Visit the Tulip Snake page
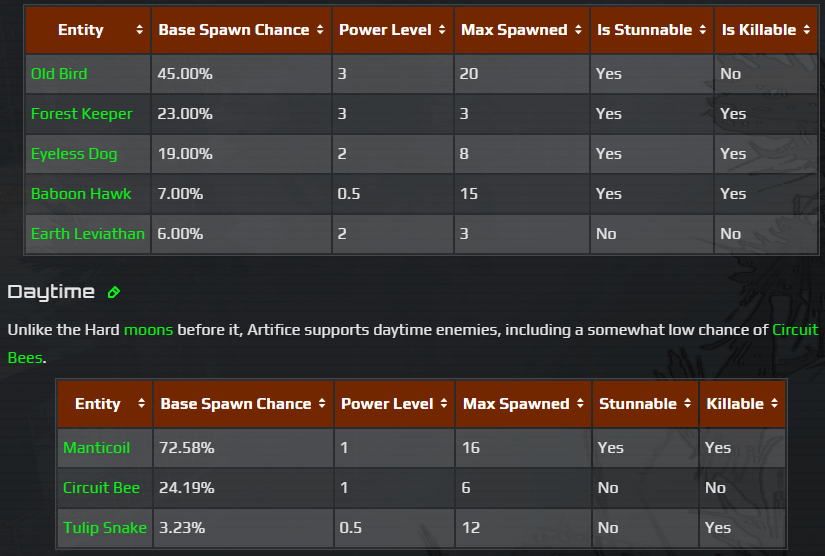 105,528
